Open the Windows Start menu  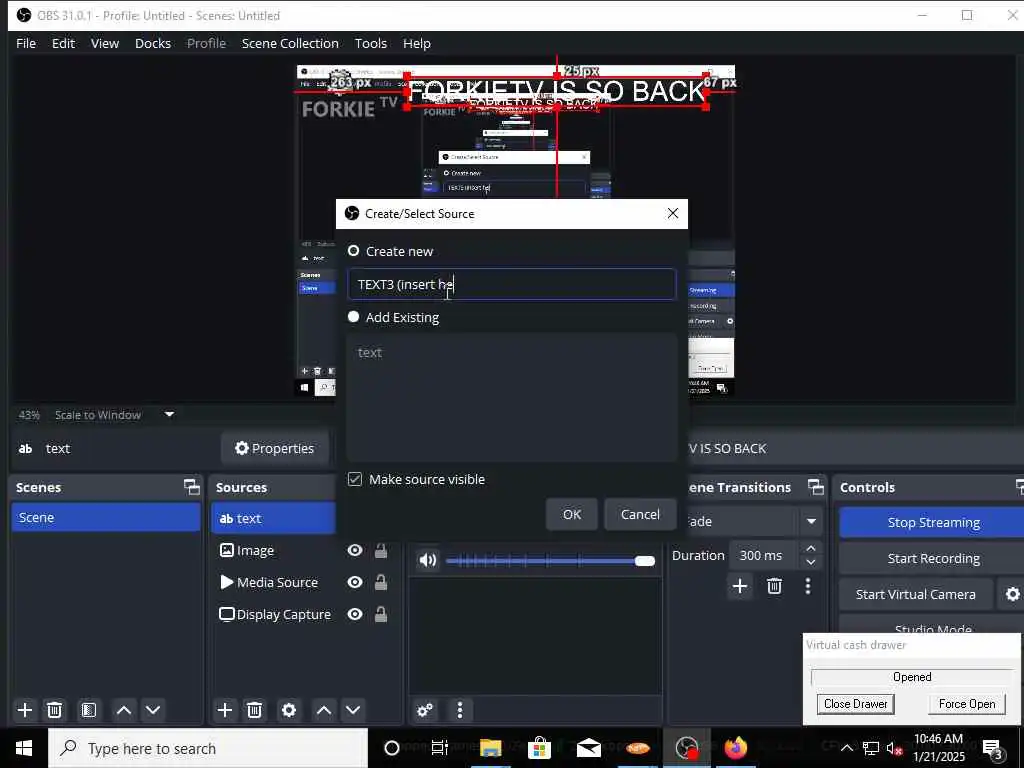[x=24, y=748]
